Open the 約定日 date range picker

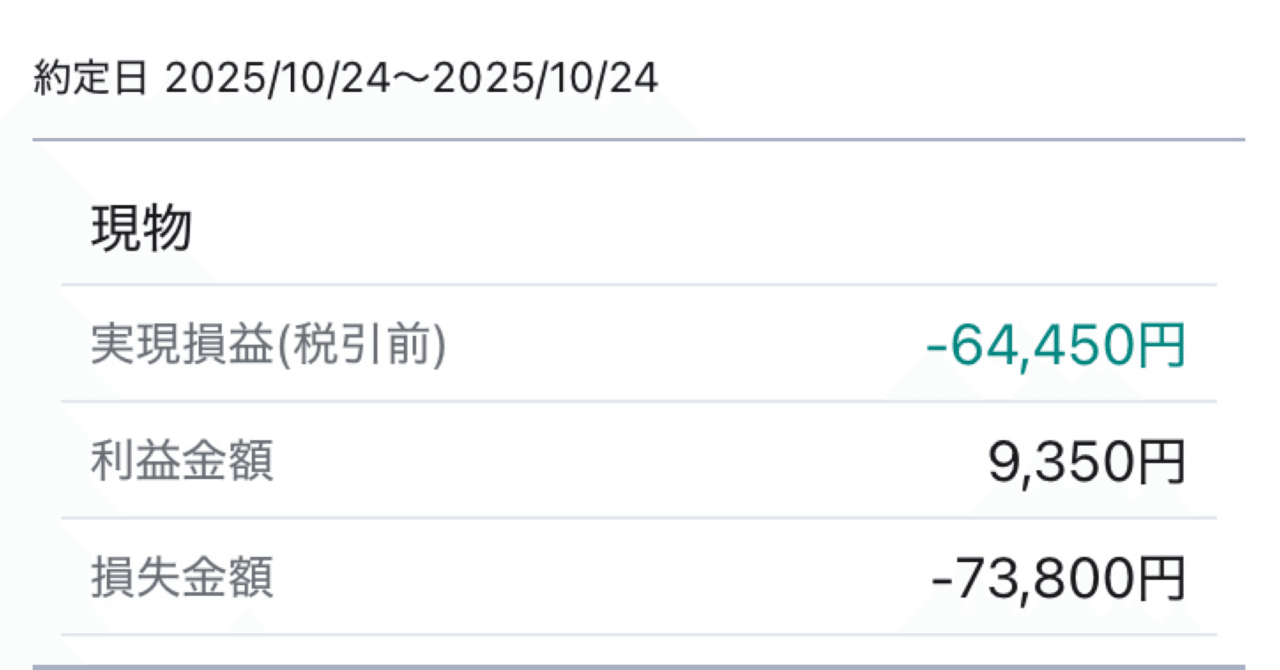[345, 78]
